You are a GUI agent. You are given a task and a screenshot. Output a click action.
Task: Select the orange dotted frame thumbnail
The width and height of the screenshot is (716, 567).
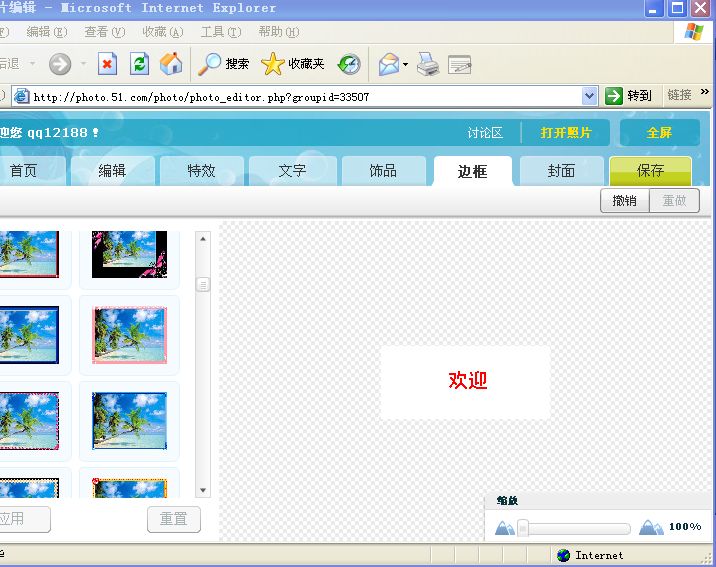(129, 487)
